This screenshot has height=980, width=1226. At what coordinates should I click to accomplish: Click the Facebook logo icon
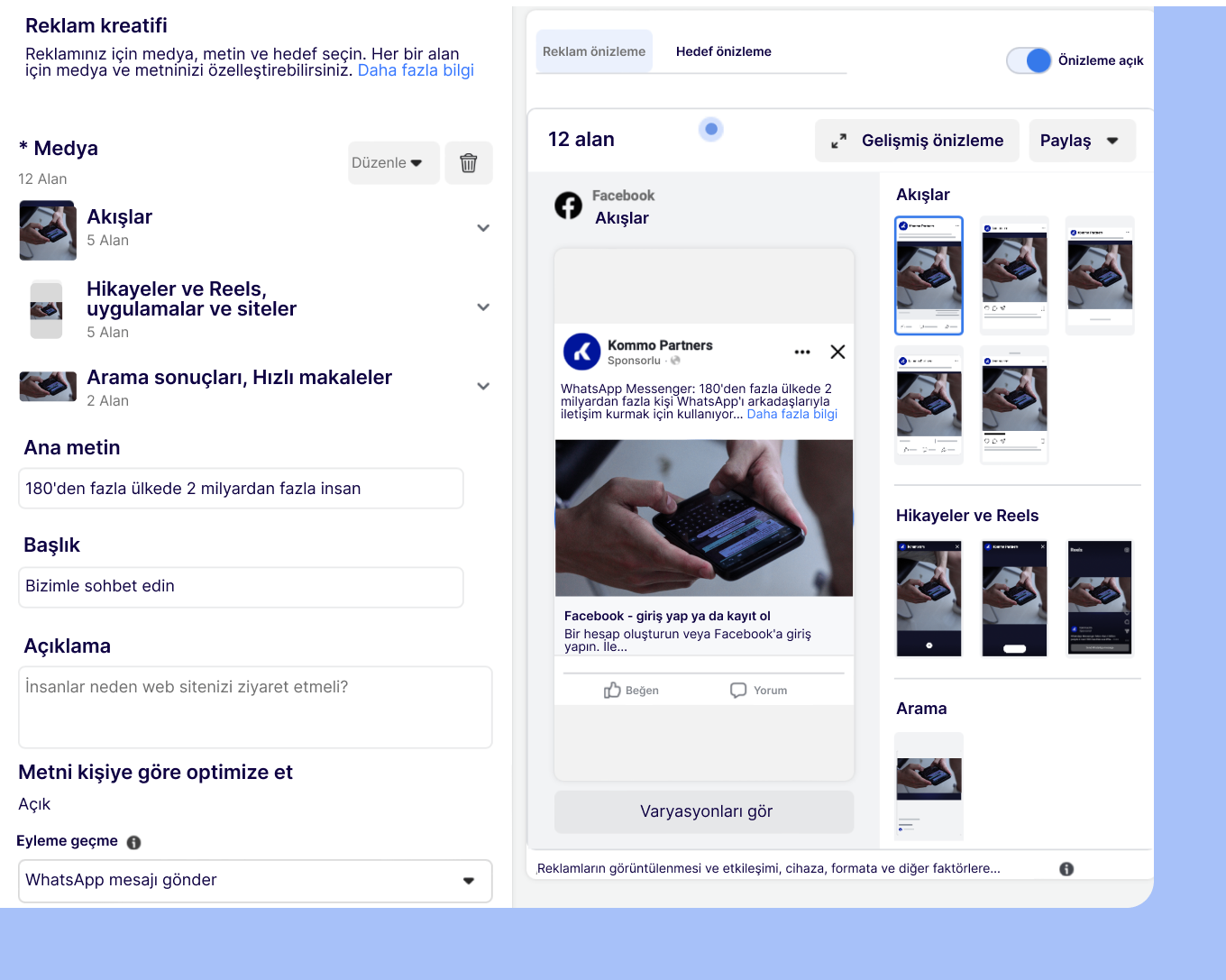[x=568, y=206]
